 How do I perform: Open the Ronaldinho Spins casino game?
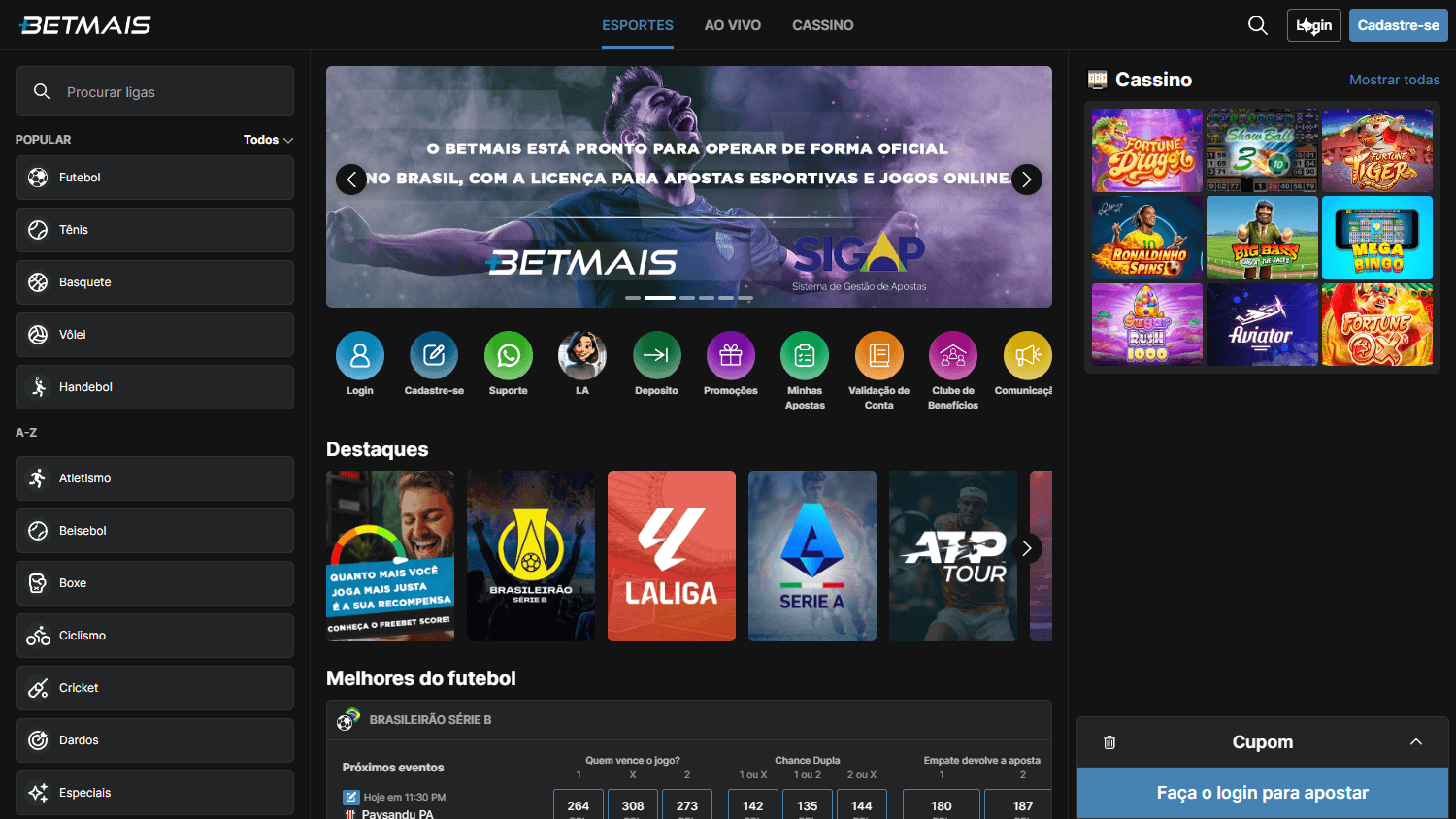coord(1147,238)
